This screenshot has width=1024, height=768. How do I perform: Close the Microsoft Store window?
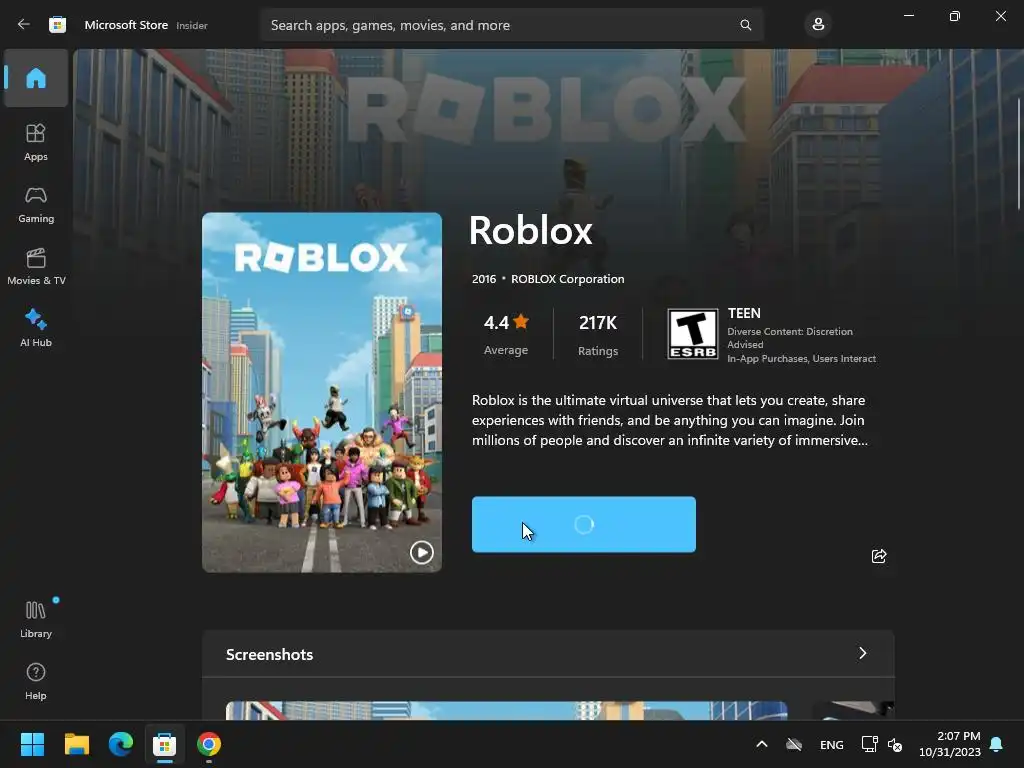(1000, 16)
